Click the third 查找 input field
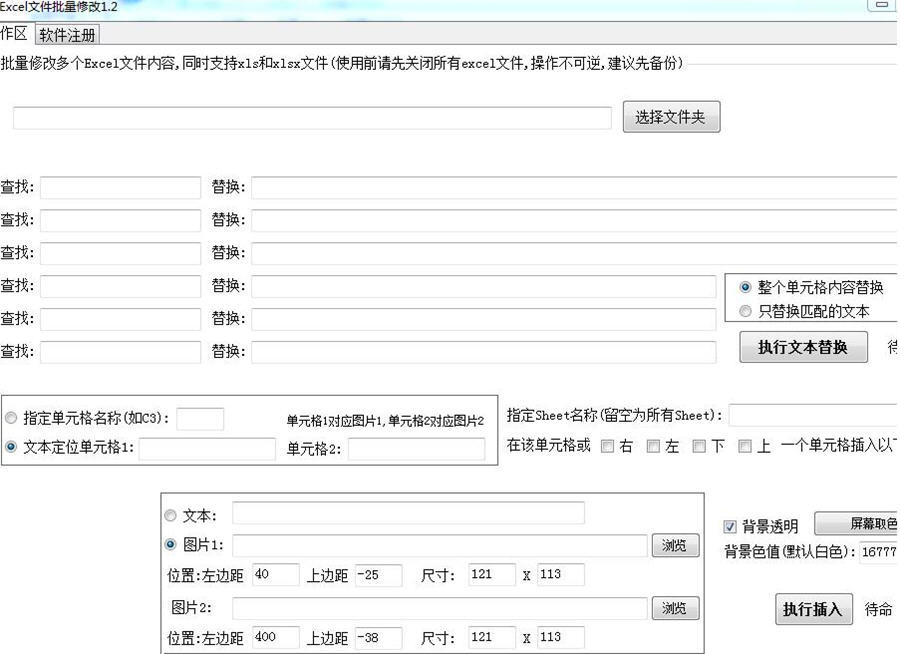 (121, 253)
